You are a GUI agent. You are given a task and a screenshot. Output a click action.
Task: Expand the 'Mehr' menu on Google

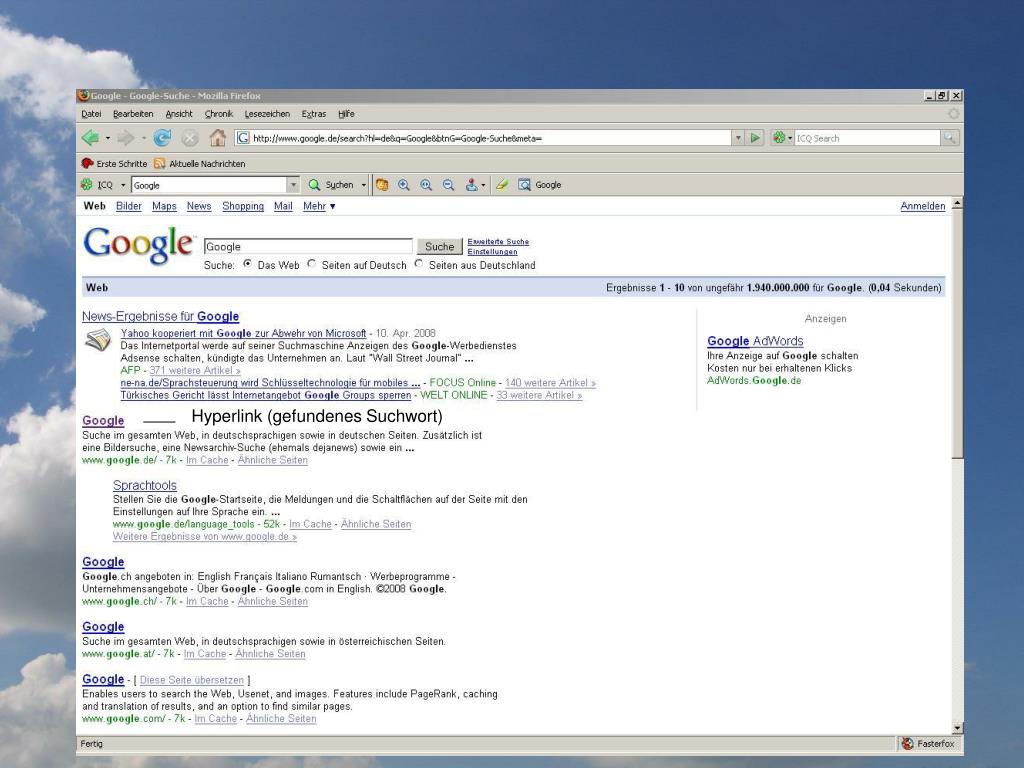pos(319,206)
